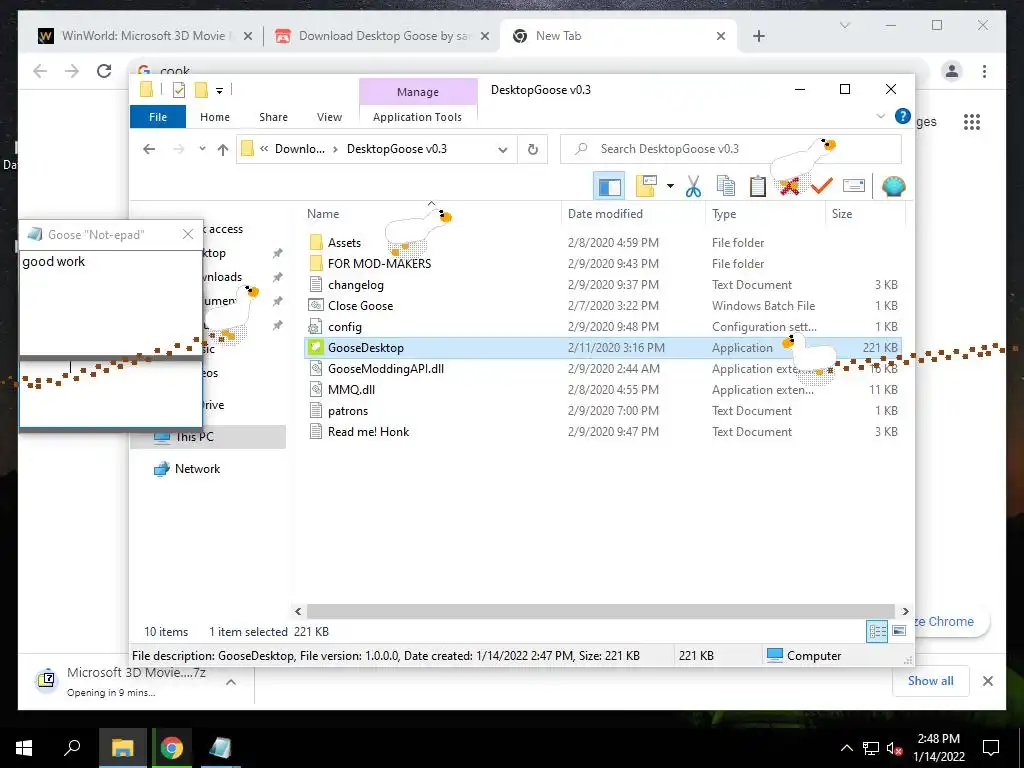This screenshot has width=1024, height=768.
Task: Click the Properties quick access checkmark icon
Action: click(179, 90)
